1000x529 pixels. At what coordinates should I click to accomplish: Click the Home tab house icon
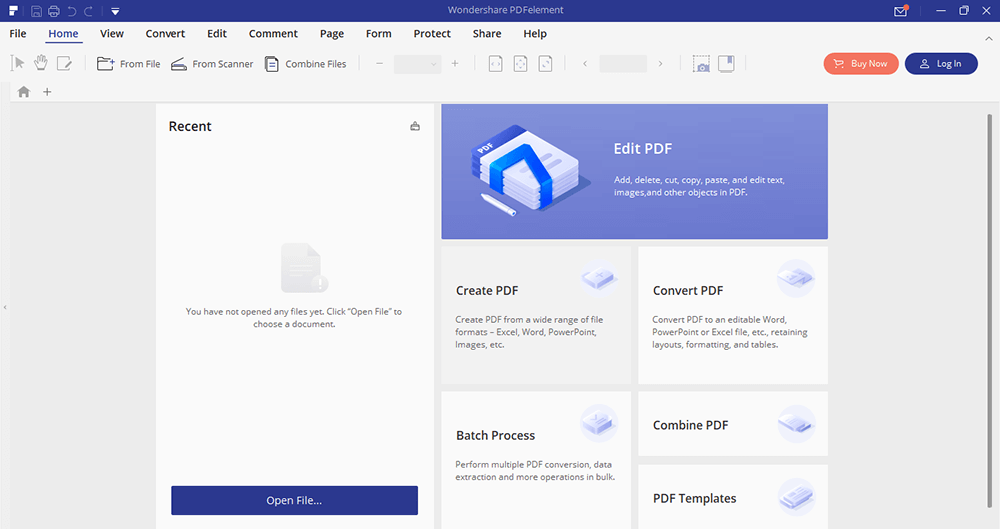23,92
